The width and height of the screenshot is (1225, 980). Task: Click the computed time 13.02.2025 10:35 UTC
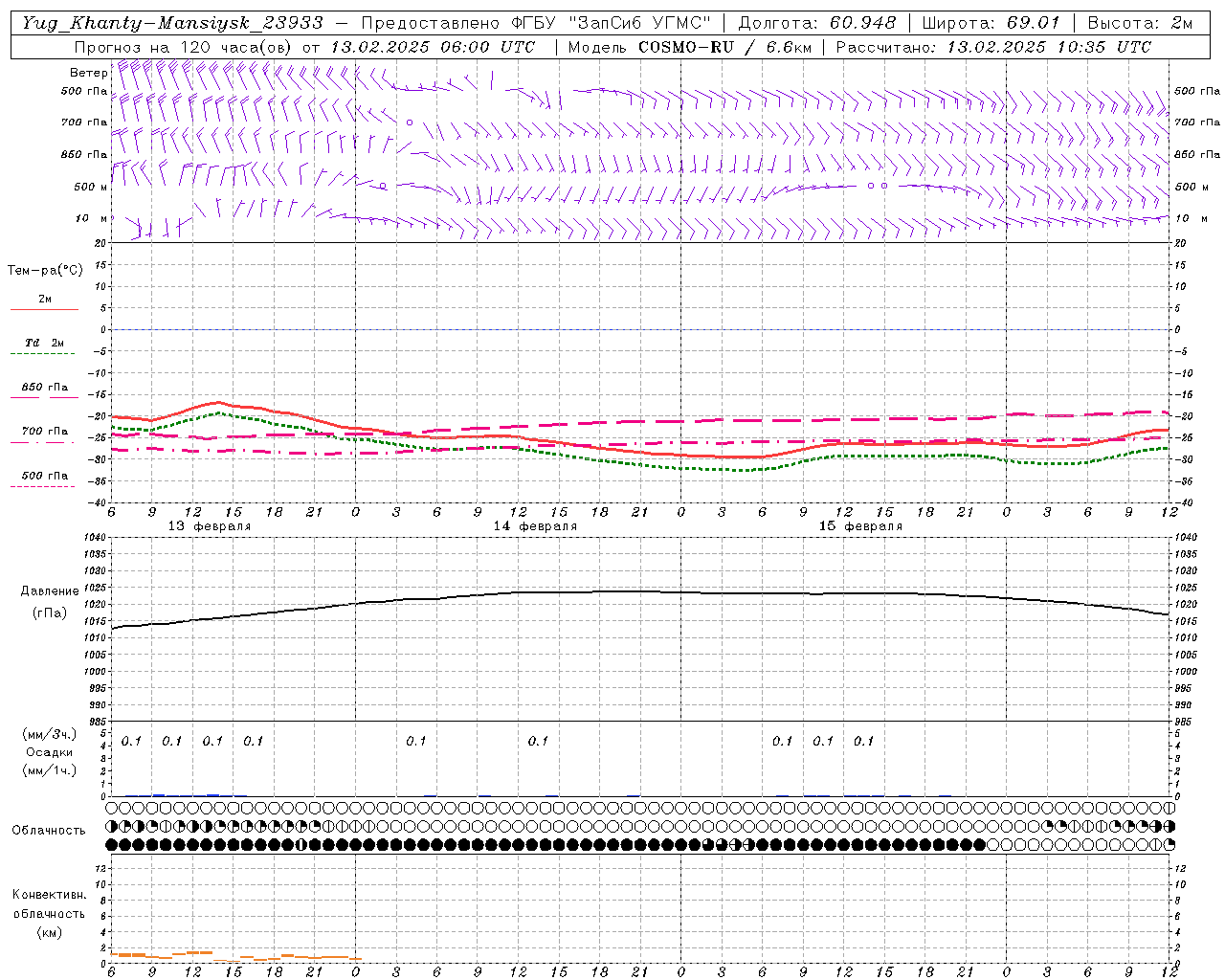tap(1049, 47)
